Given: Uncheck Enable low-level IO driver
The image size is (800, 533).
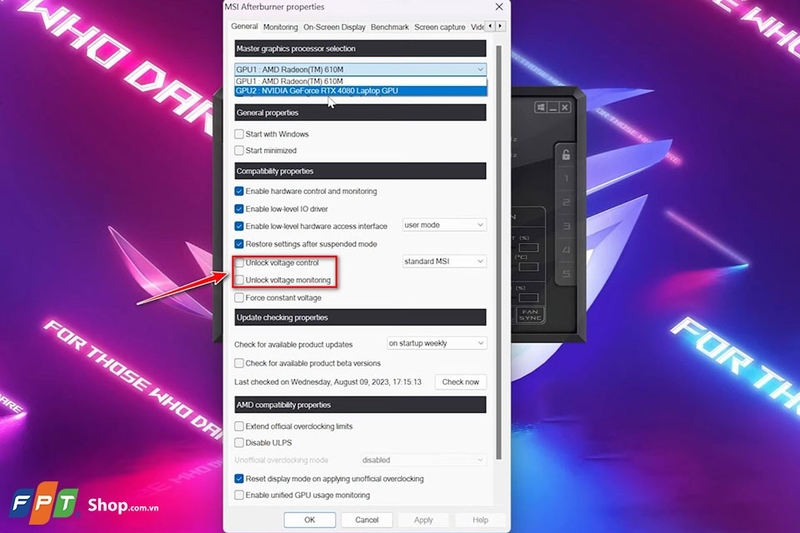Looking at the screenshot, I should (x=239, y=209).
